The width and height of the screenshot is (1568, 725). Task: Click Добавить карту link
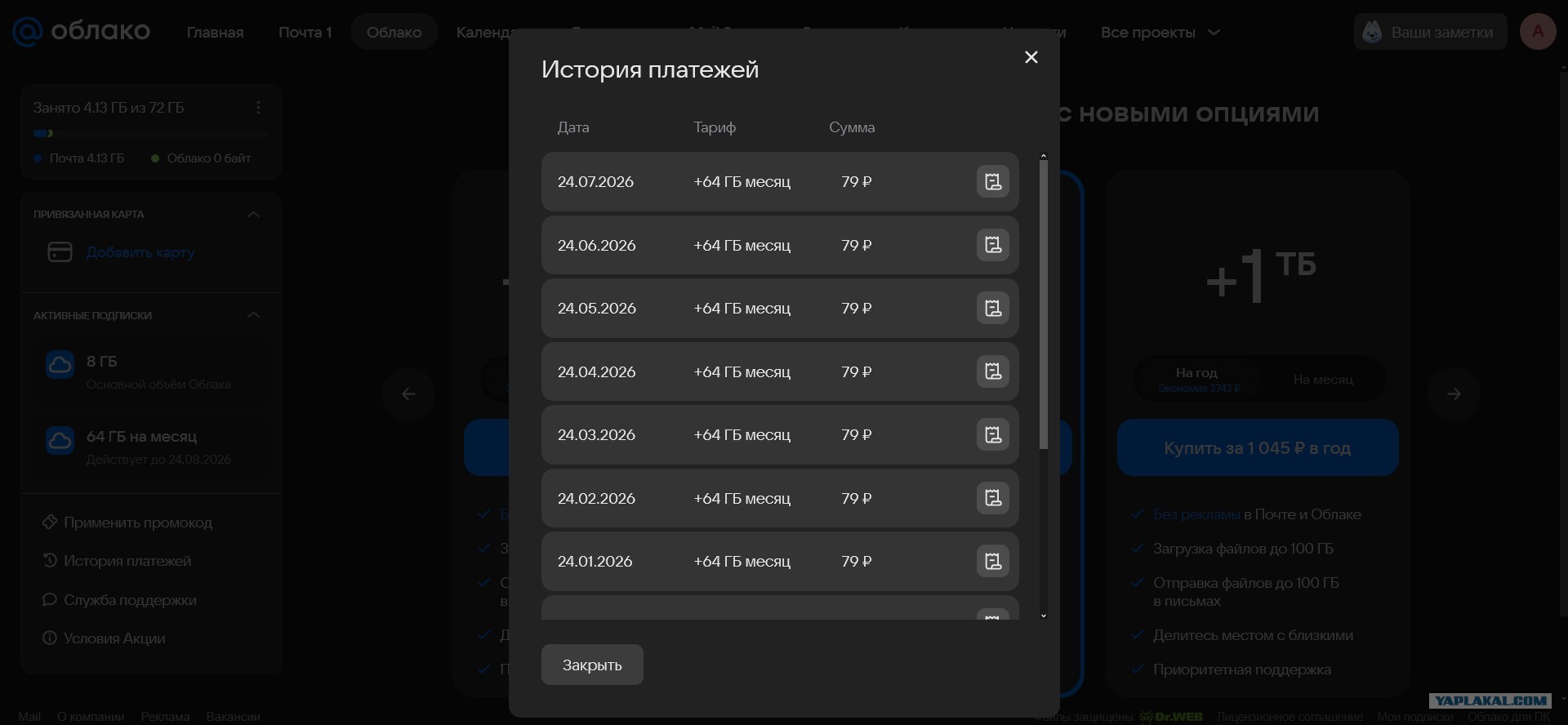[x=140, y=252]
